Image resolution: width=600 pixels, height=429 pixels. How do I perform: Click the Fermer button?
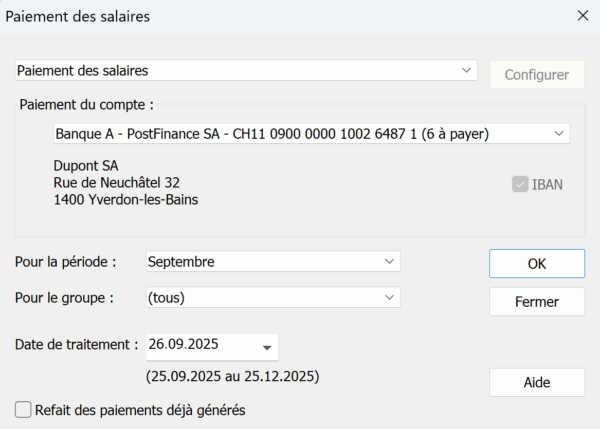537,302
